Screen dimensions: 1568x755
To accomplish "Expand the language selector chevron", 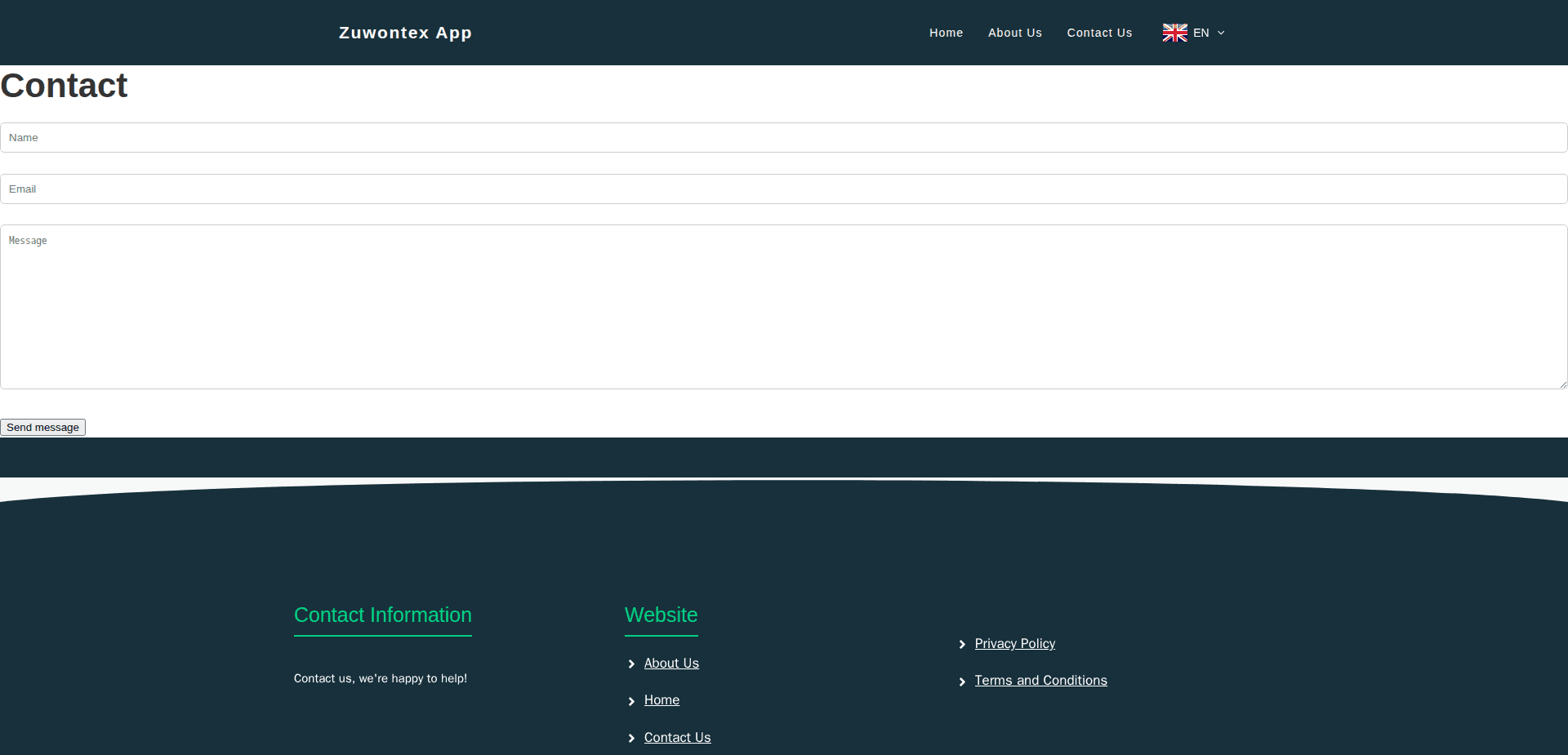I will click(x=1218, y=33).
